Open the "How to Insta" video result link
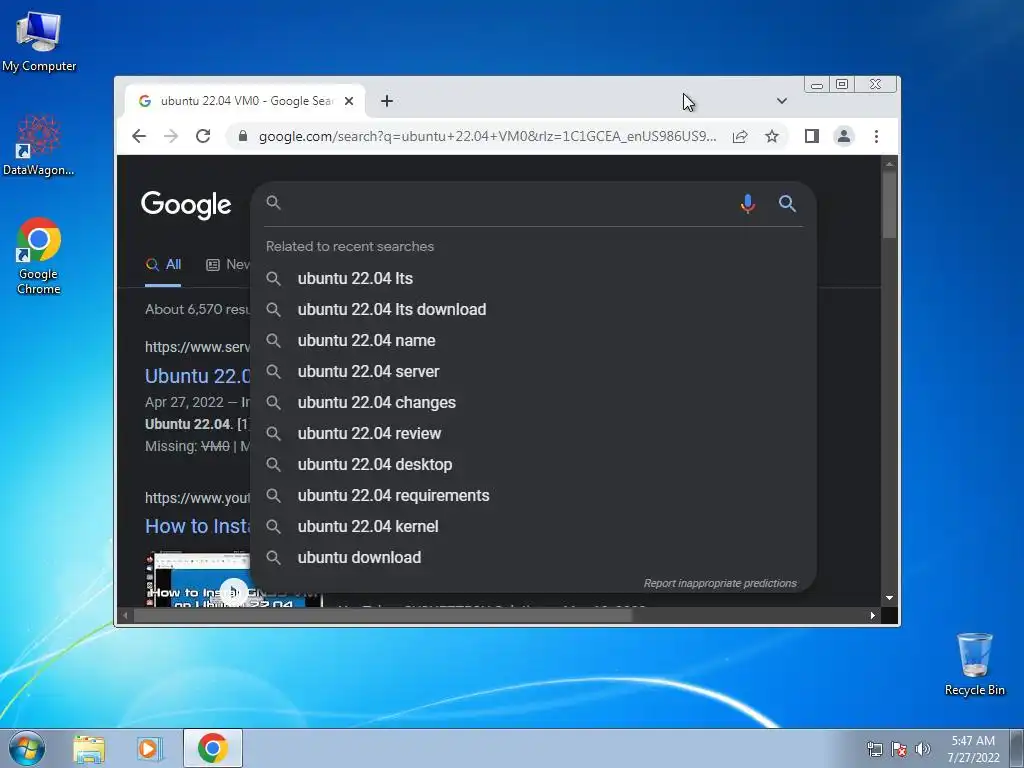Viewport: 1024px width, 768px height. tap(197, 526)
